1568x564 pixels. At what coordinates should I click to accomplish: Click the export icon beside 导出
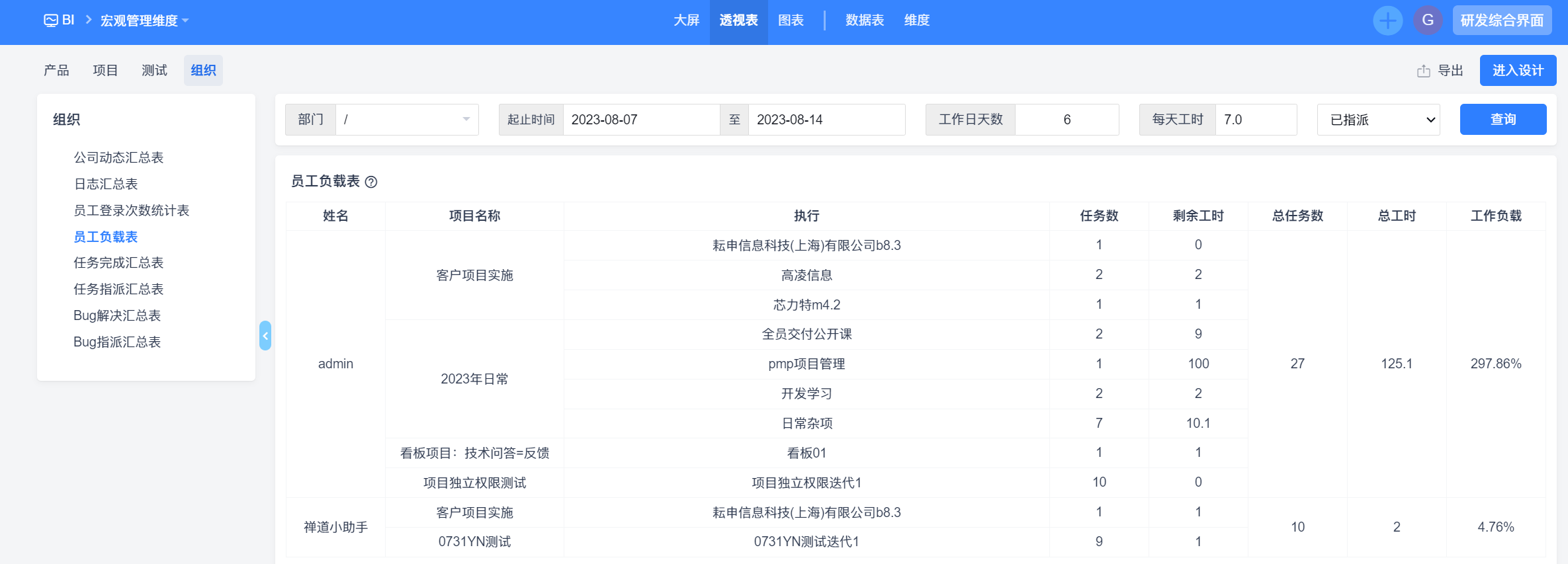click(x=1423, y=71)
